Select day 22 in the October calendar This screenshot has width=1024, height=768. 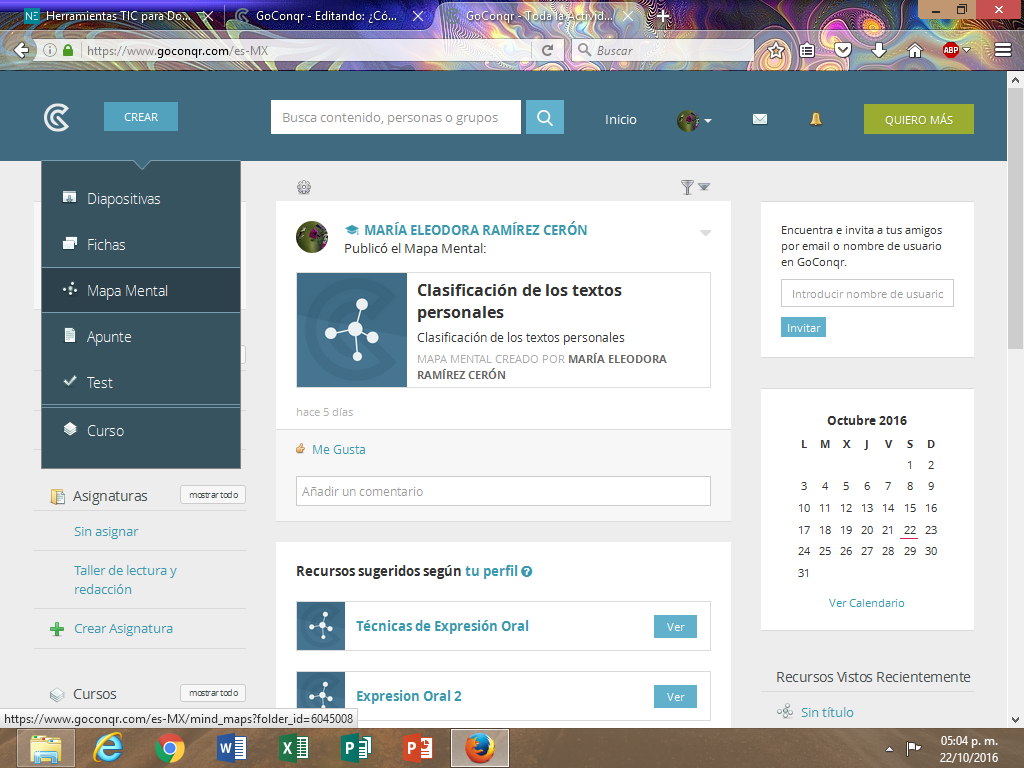tap(909, 530)
